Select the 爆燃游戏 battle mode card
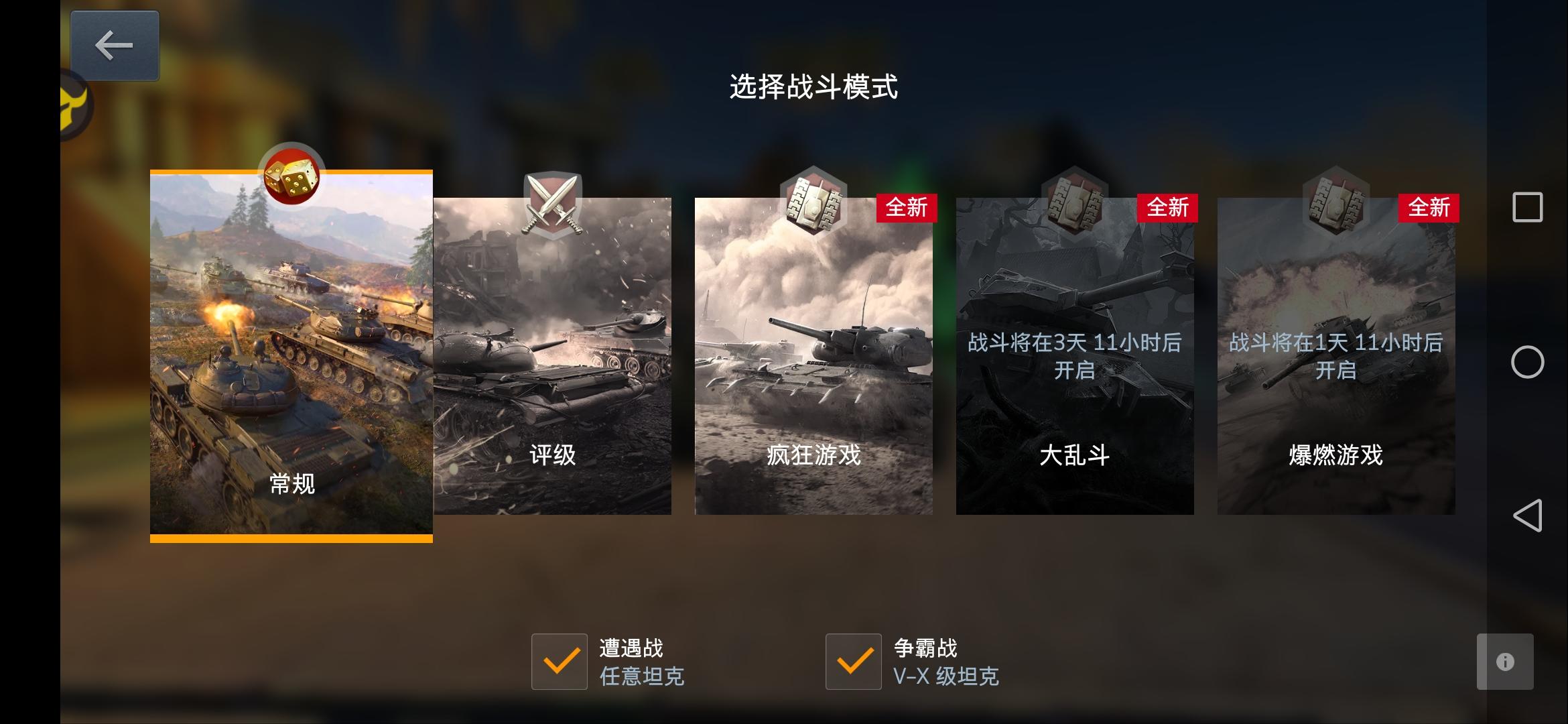1568x724 pixels. click(x=1336, y=356)
